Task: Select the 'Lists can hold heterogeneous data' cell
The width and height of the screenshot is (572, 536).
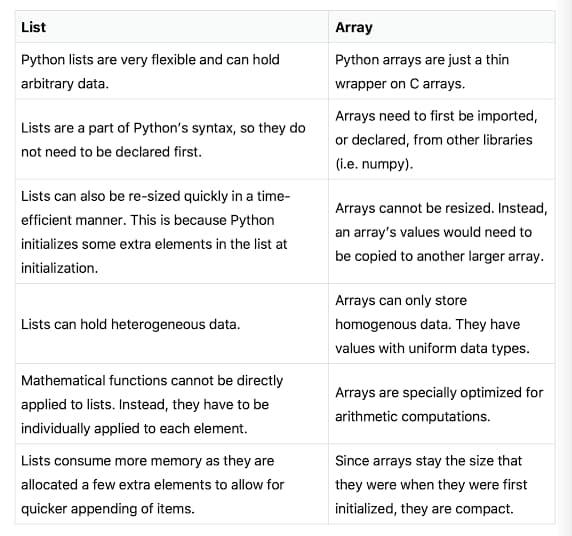Action: 172,324
